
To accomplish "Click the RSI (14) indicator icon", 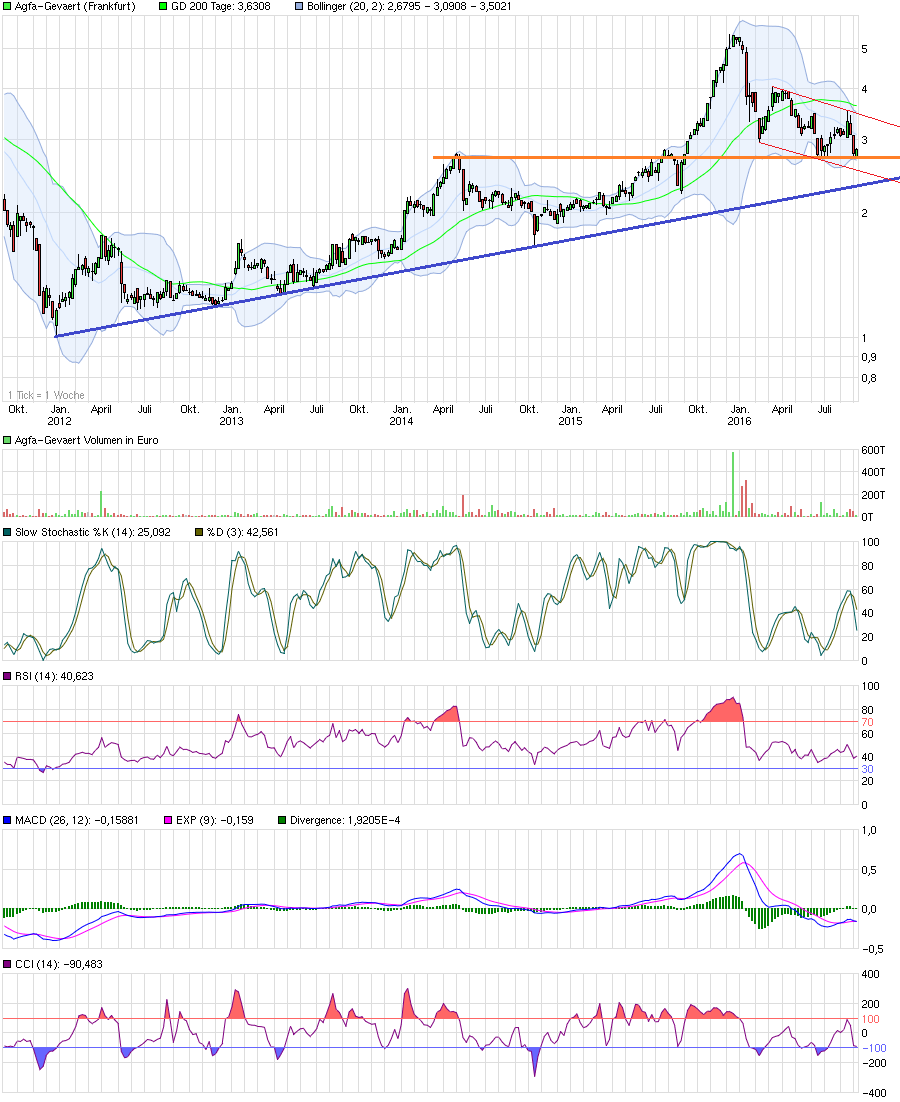I will pyautogui.click(x=7, y=678).
